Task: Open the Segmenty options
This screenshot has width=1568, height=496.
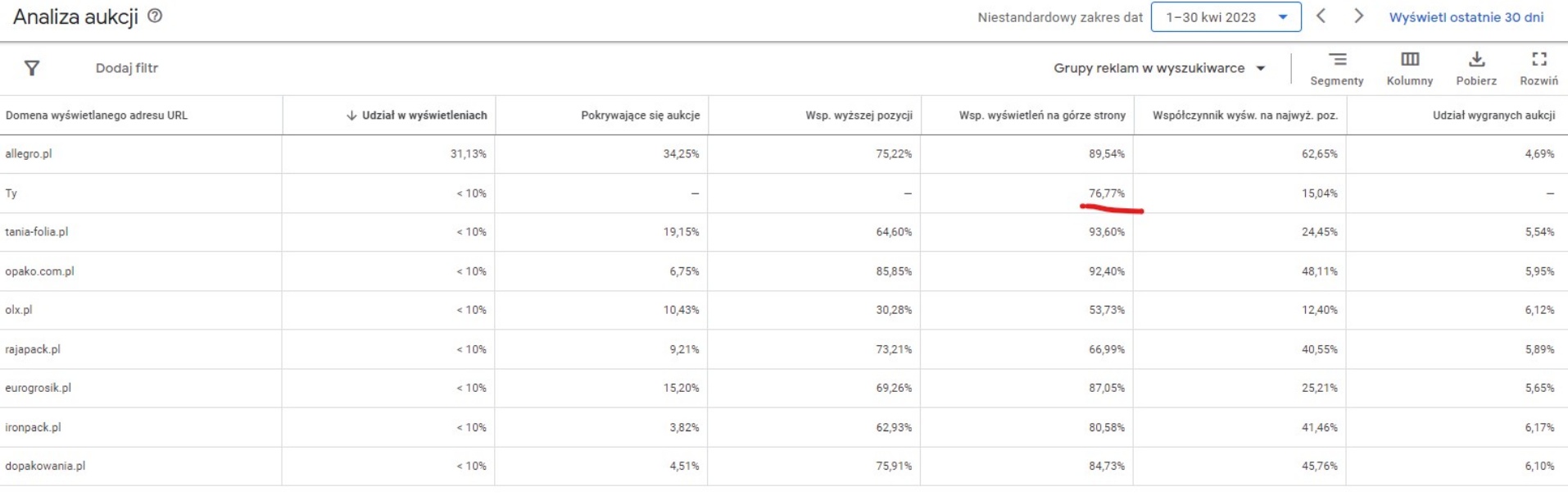Action: click(x=1336, y=68)
